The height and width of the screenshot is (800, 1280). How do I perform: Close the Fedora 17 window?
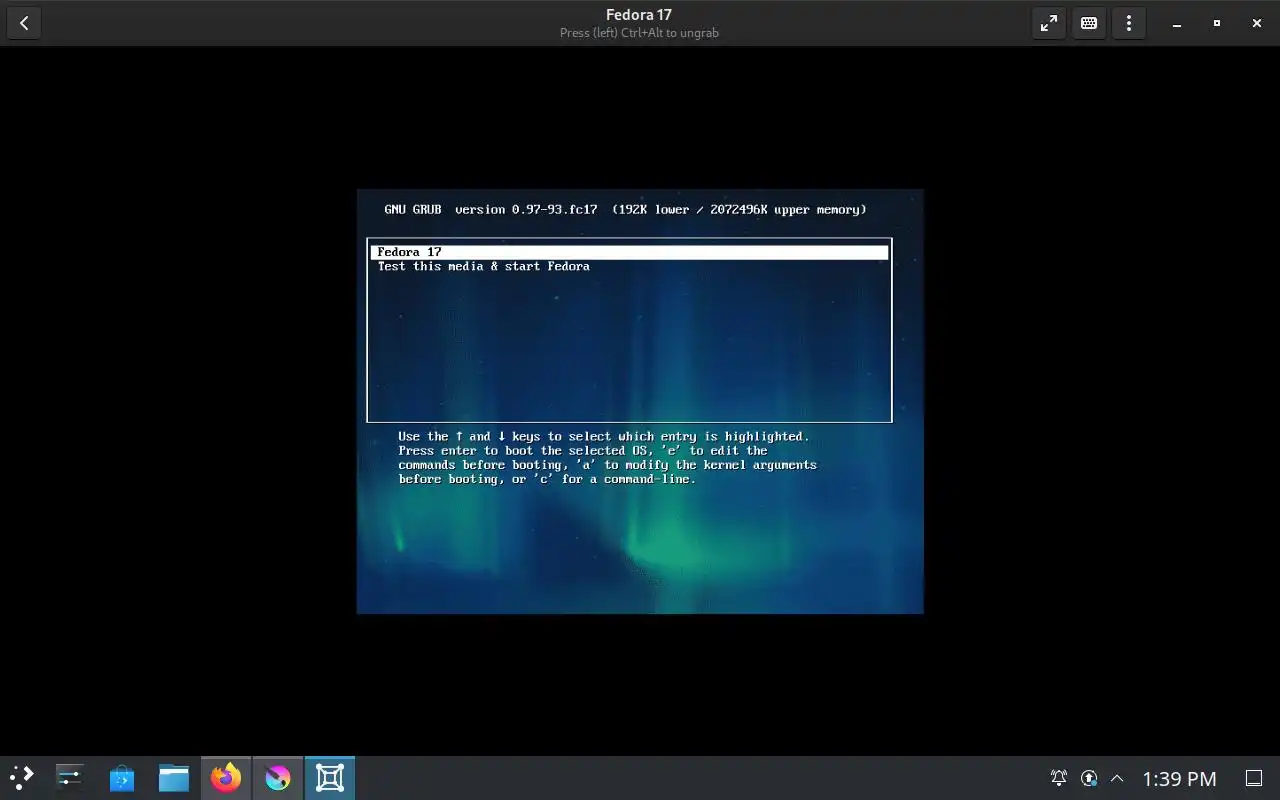[x=1257, y=23]
